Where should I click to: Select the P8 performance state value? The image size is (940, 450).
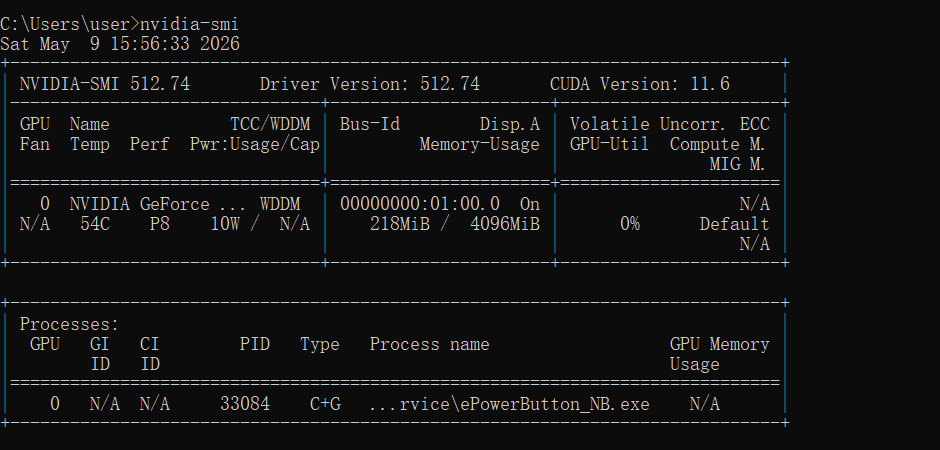[x=159, y=224]
